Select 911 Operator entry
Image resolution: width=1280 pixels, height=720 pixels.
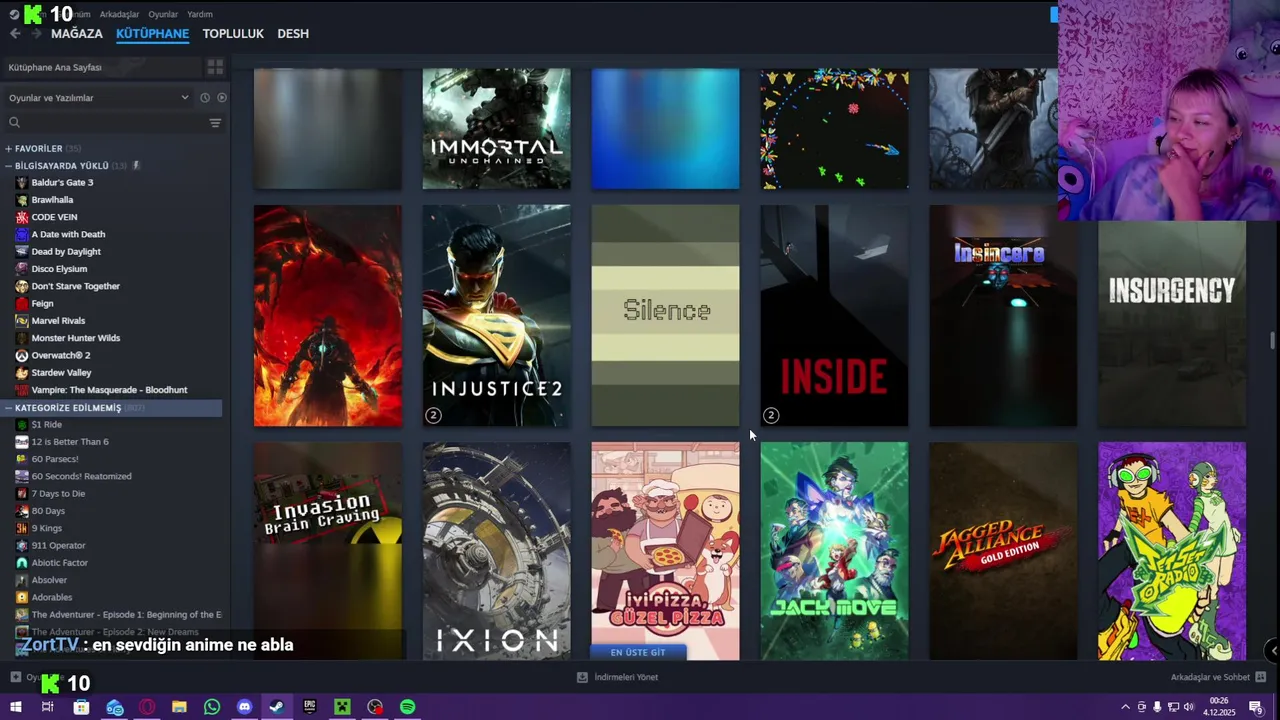coord(58,546)
